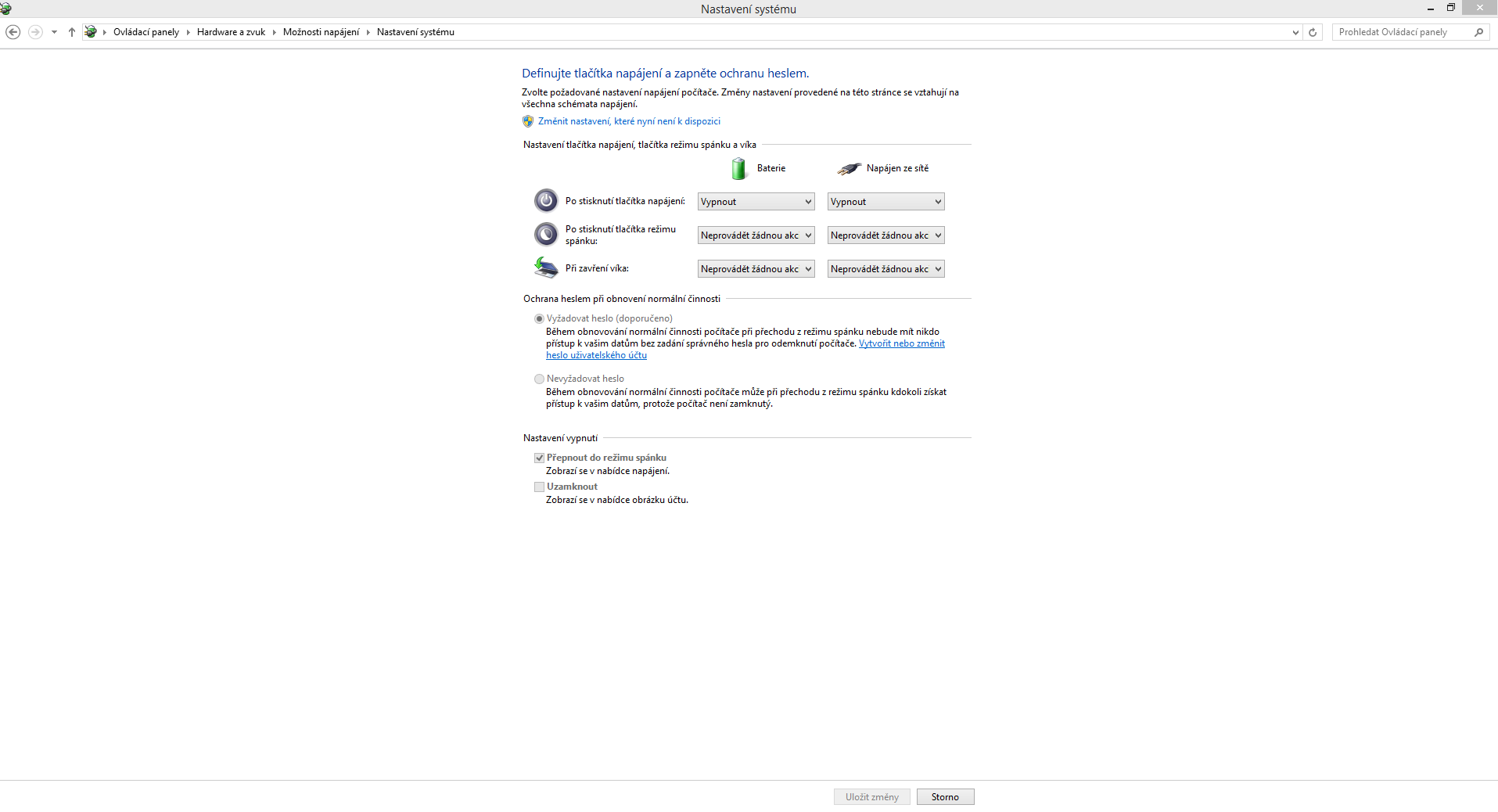
Task: Expand chevron after 'Ovládací panely' breadcrumb
Action: click(x=189, y=32)
